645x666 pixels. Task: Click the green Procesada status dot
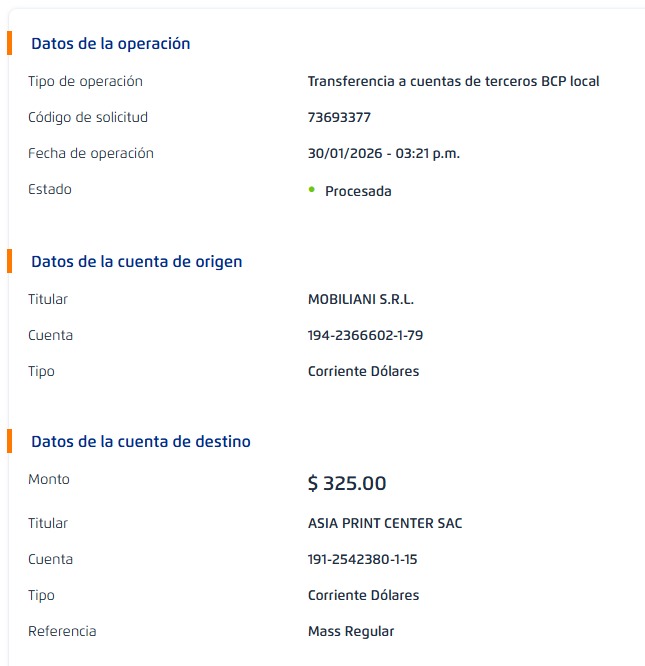(x=312, y=189)
